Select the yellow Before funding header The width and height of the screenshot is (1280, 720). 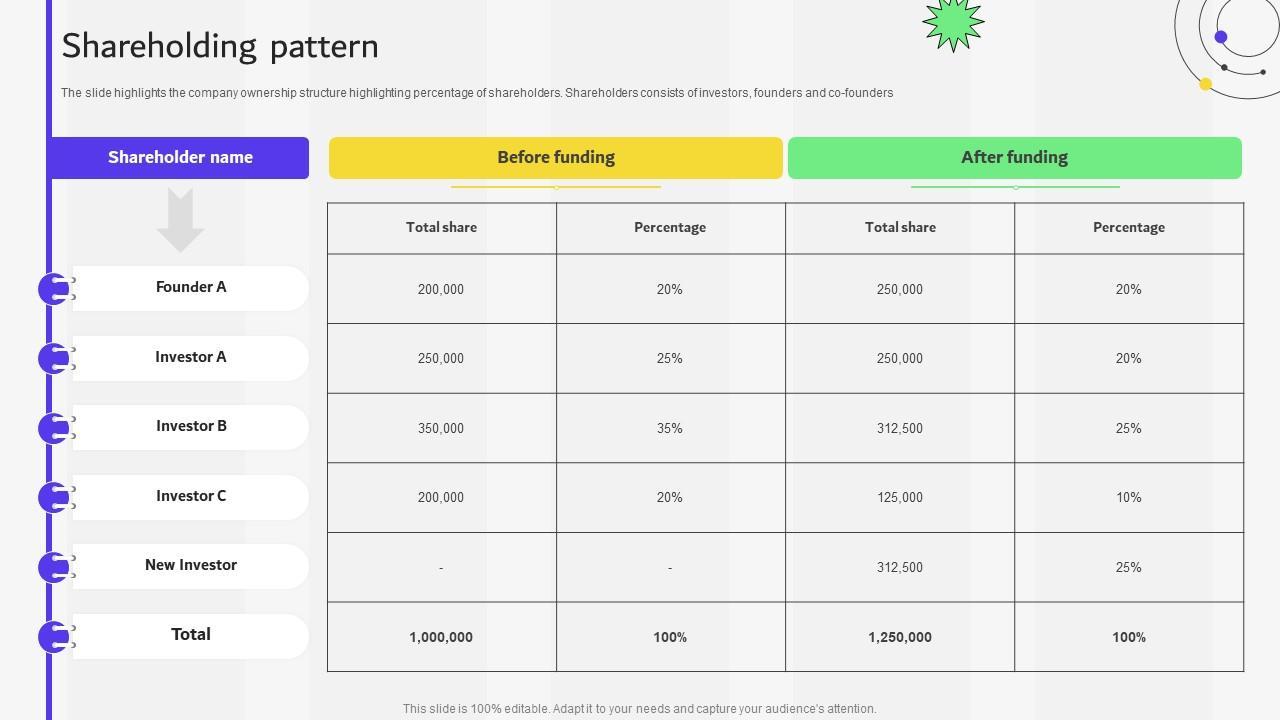(x=556, y=158)
